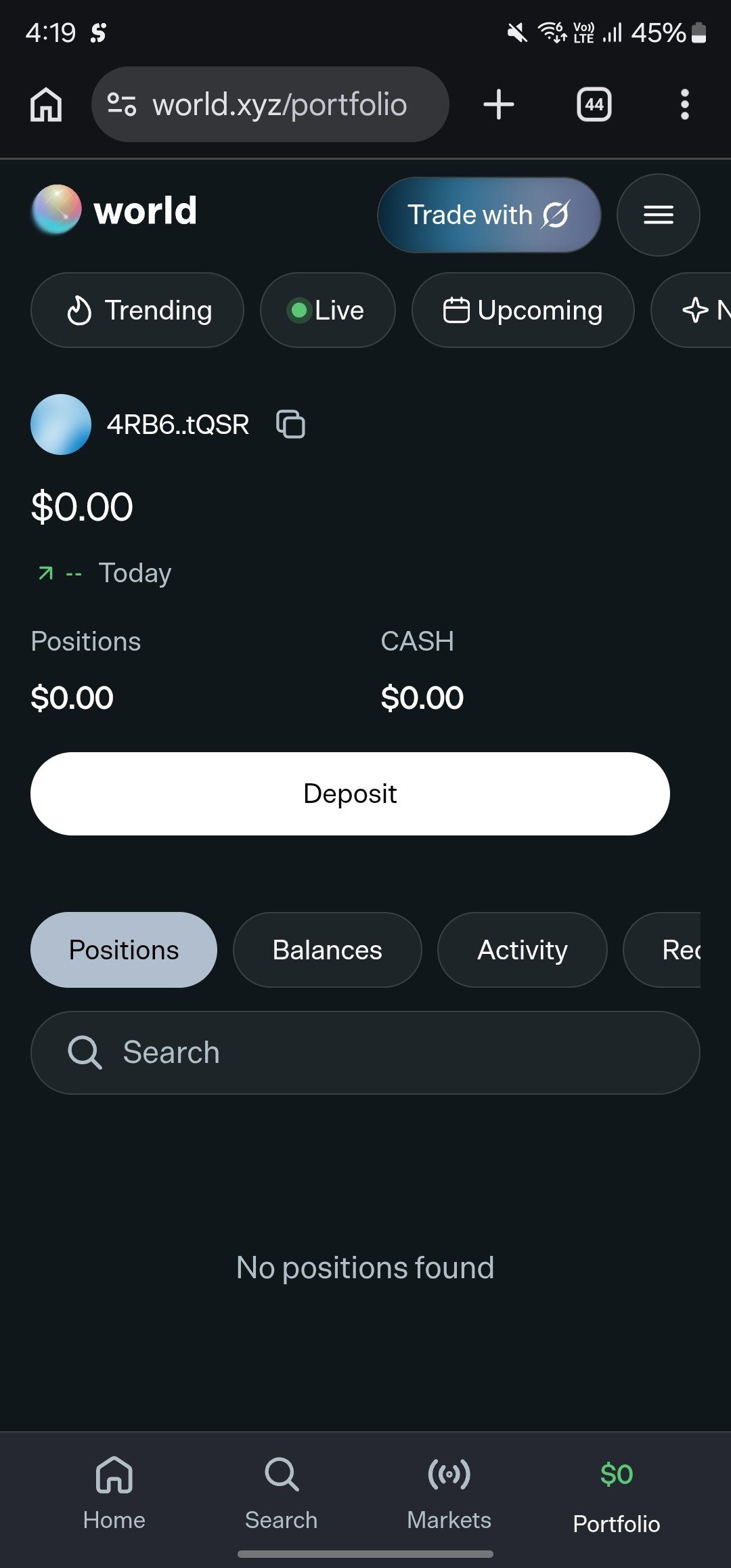Tap the wallet avatar circle
This screenshot has height=1568, width=731.
click(x=61, y=424)
